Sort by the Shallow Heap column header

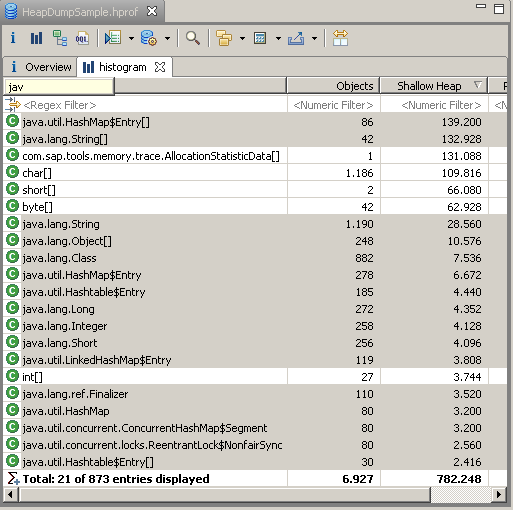434,86
